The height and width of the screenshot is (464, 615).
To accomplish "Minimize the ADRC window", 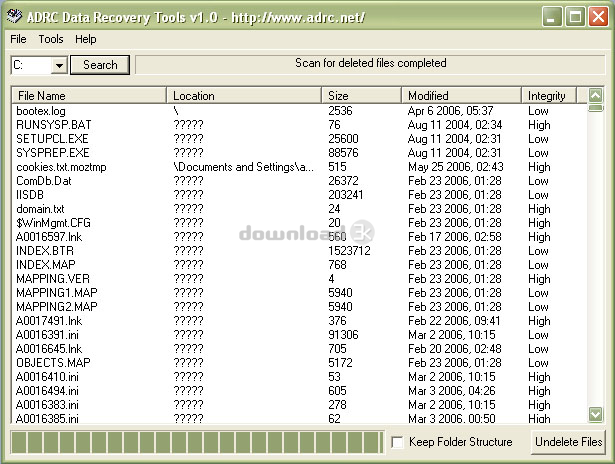I will click(x=552, y=17).
